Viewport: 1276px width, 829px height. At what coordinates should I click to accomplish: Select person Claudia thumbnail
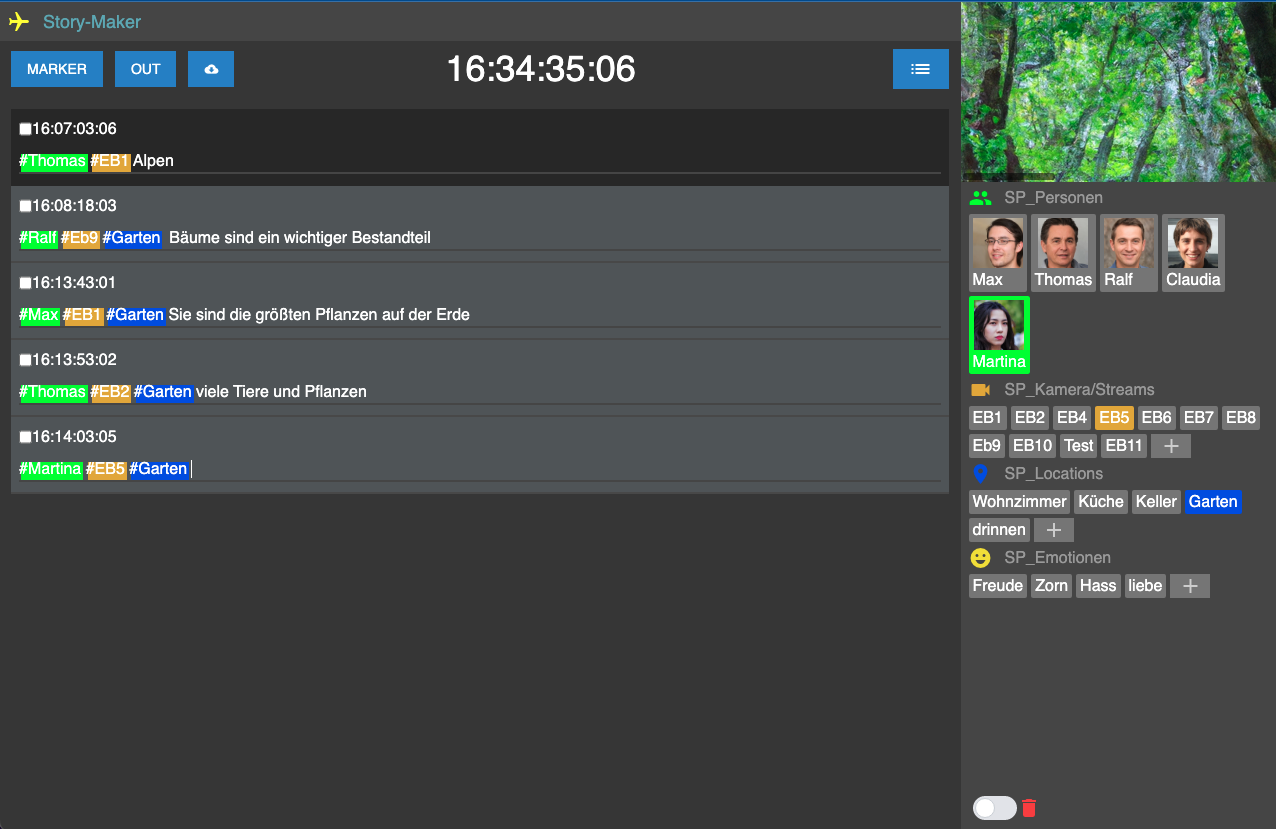[1193, 253]
